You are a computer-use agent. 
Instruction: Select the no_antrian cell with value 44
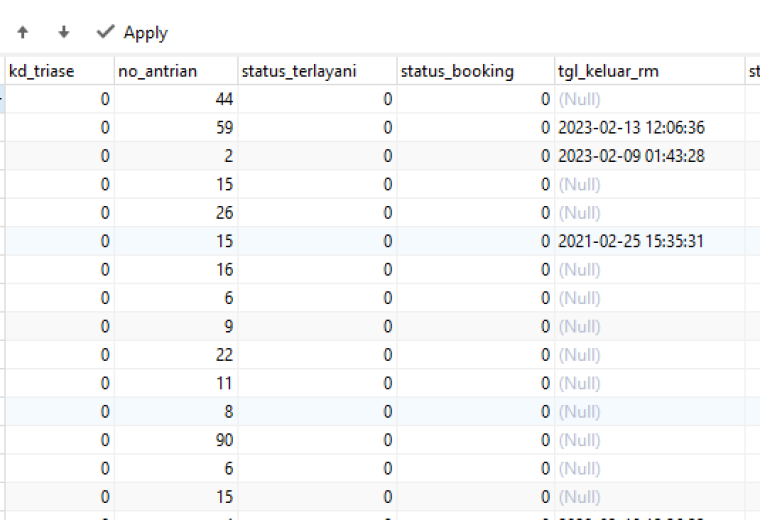pos(176,99)
